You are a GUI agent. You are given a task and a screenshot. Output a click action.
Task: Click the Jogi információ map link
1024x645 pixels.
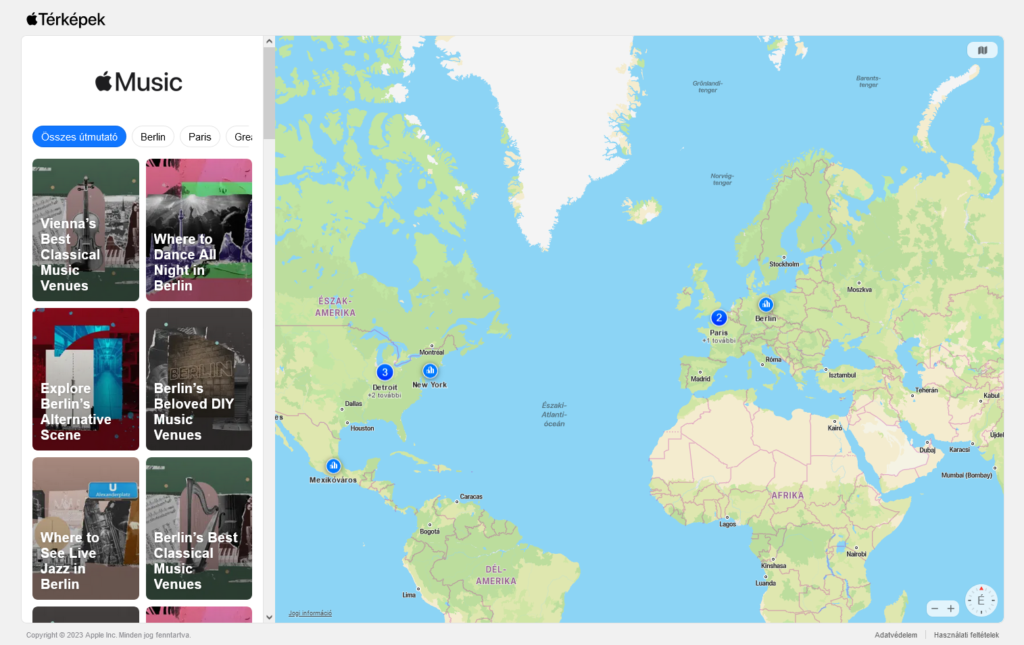click(x=310, y=613)
